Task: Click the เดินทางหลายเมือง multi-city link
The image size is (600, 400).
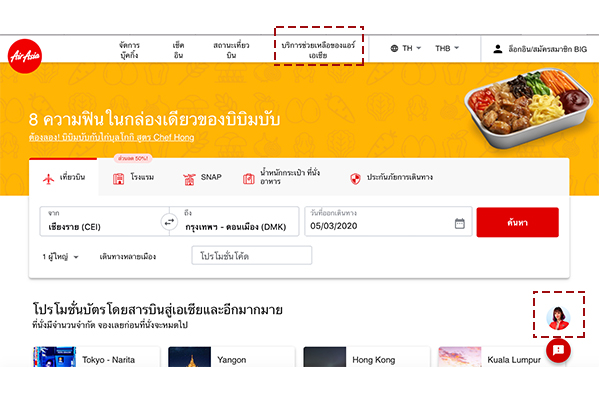Action: [127, 256]
